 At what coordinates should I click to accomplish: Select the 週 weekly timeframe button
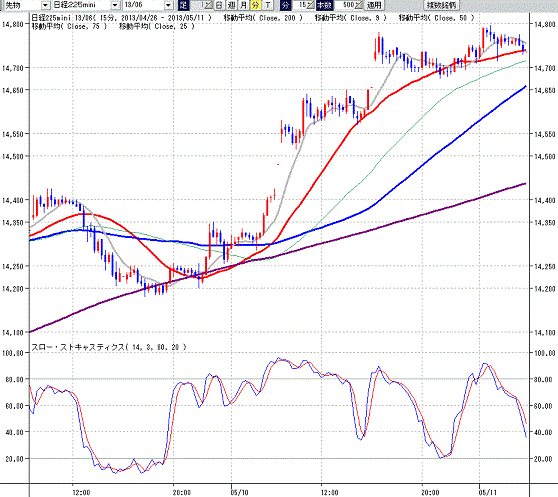[x=232, y=5]
